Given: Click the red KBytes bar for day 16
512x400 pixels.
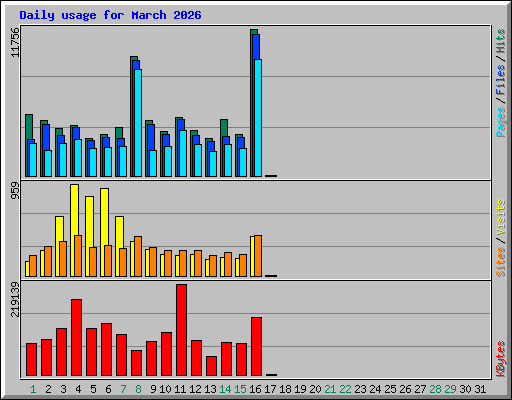Looking at the screenshot, I should point(257,347).
